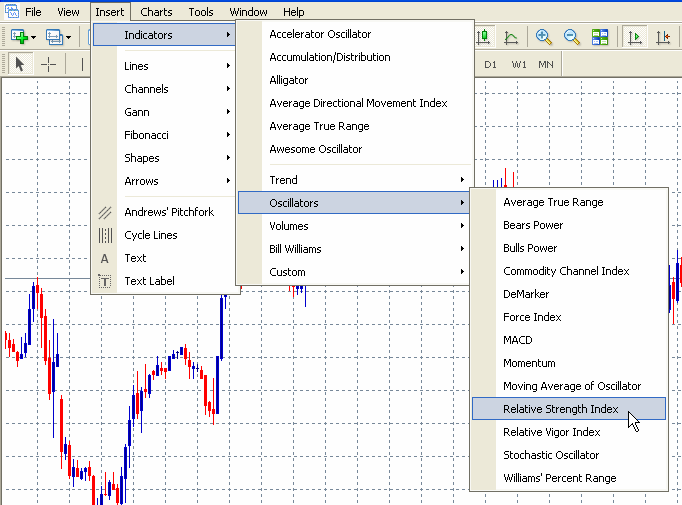The width and height of the screenshot is (682, 505).
Task: Choose Text Label from Insert menu
Action: [164, 281]
